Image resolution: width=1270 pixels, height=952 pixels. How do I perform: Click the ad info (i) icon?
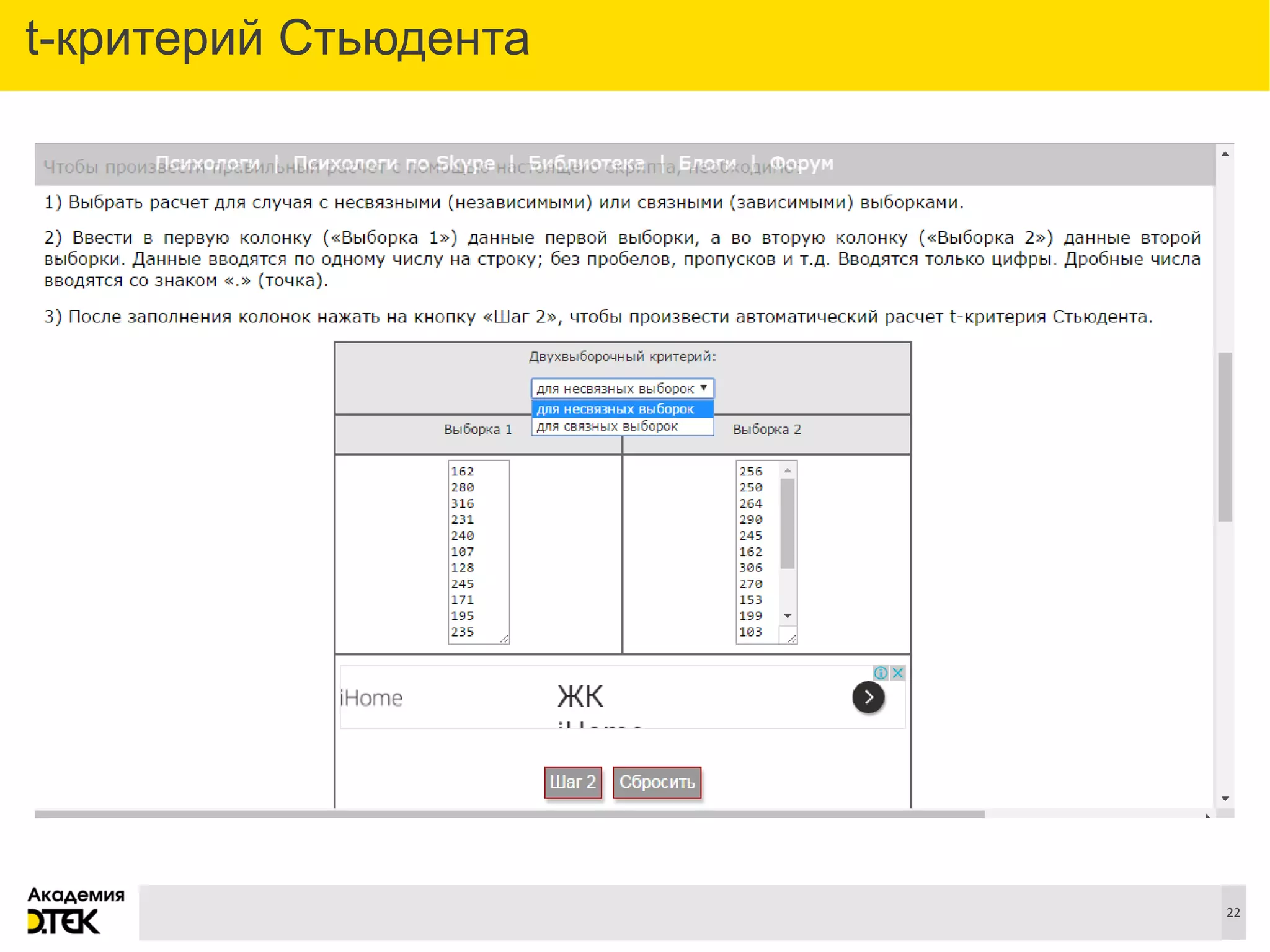(880, 672)
